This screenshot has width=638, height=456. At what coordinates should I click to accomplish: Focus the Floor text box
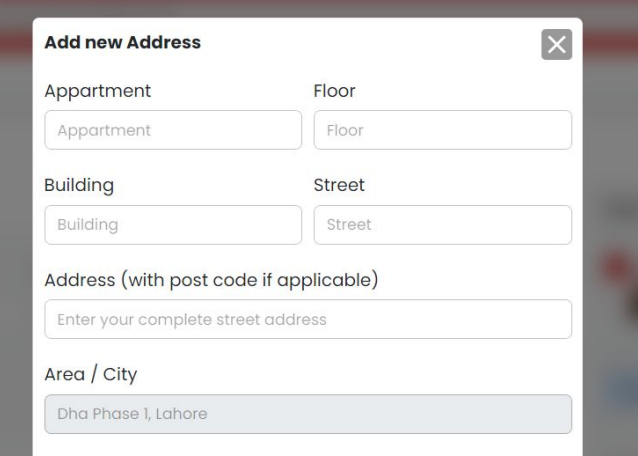(442, 130)
